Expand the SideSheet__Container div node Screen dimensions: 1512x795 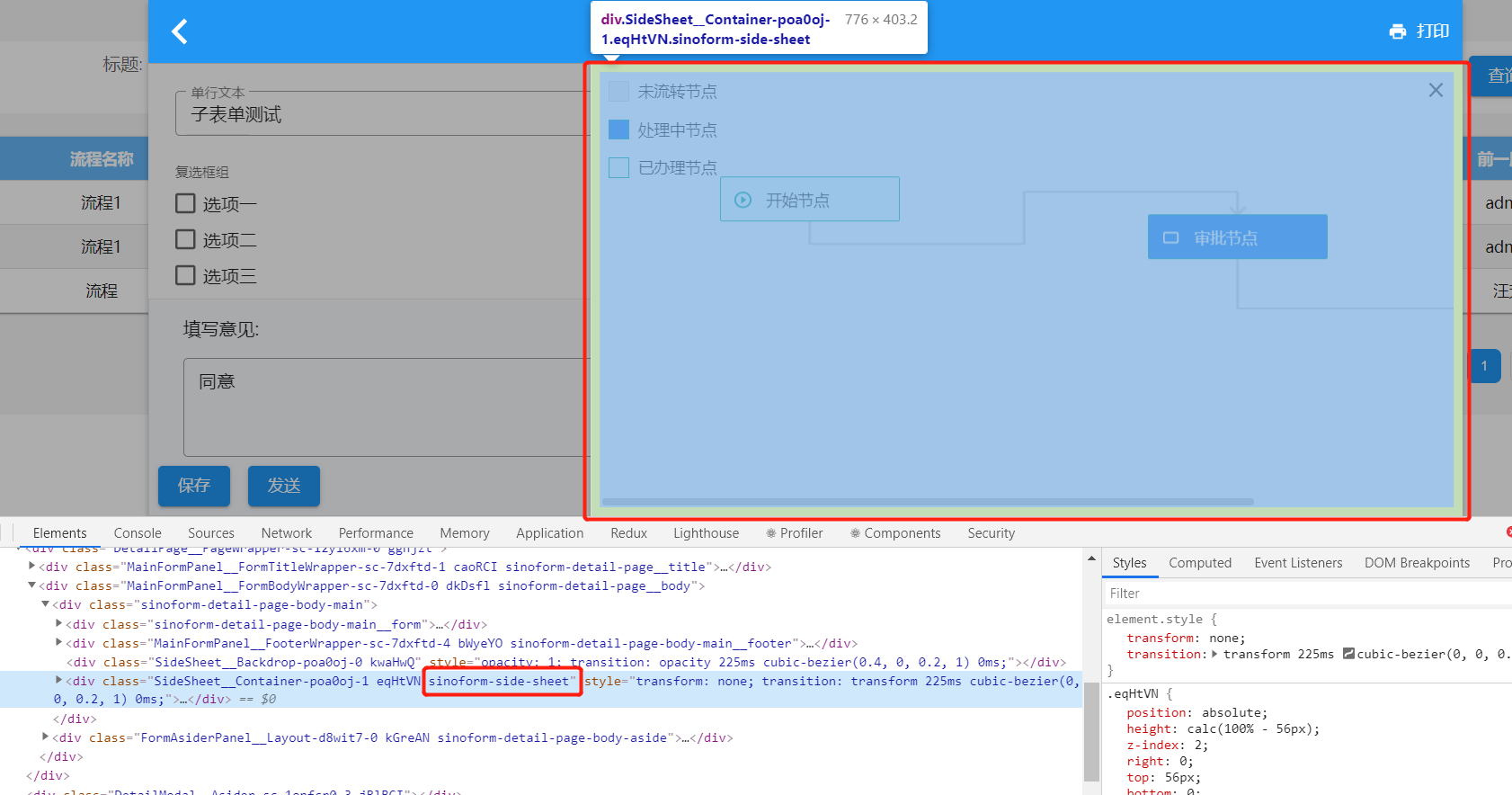[x=59, y=680]
